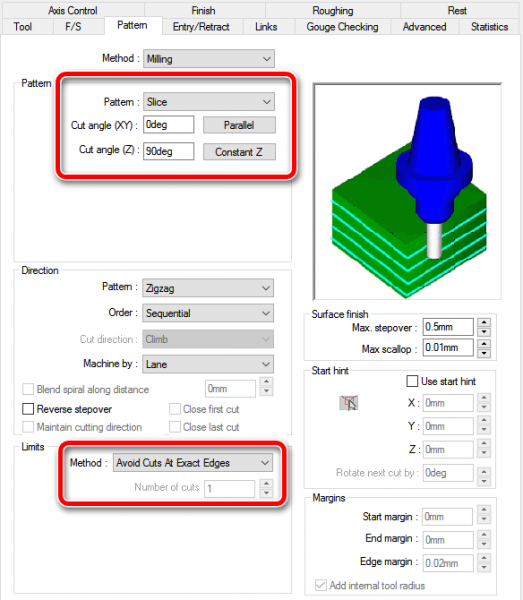Toggle Add internal tool radius checkbox
This screenshot has height=600, width=523.
tap(321, 585)
